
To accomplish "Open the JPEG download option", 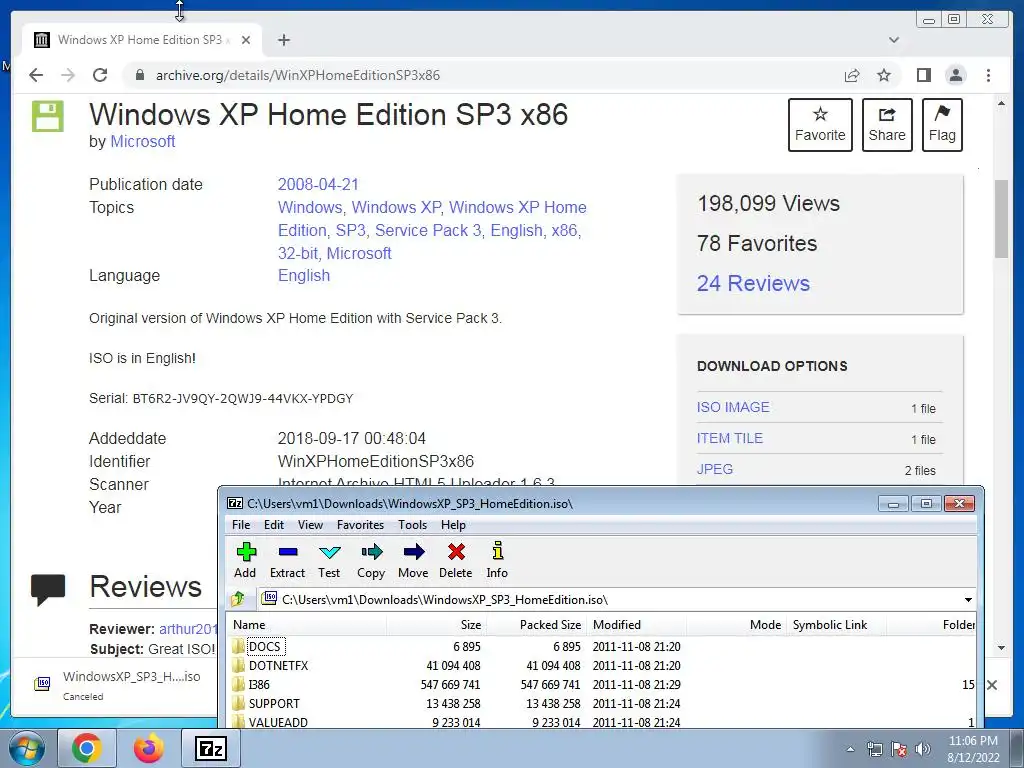I will coord(714,469).
